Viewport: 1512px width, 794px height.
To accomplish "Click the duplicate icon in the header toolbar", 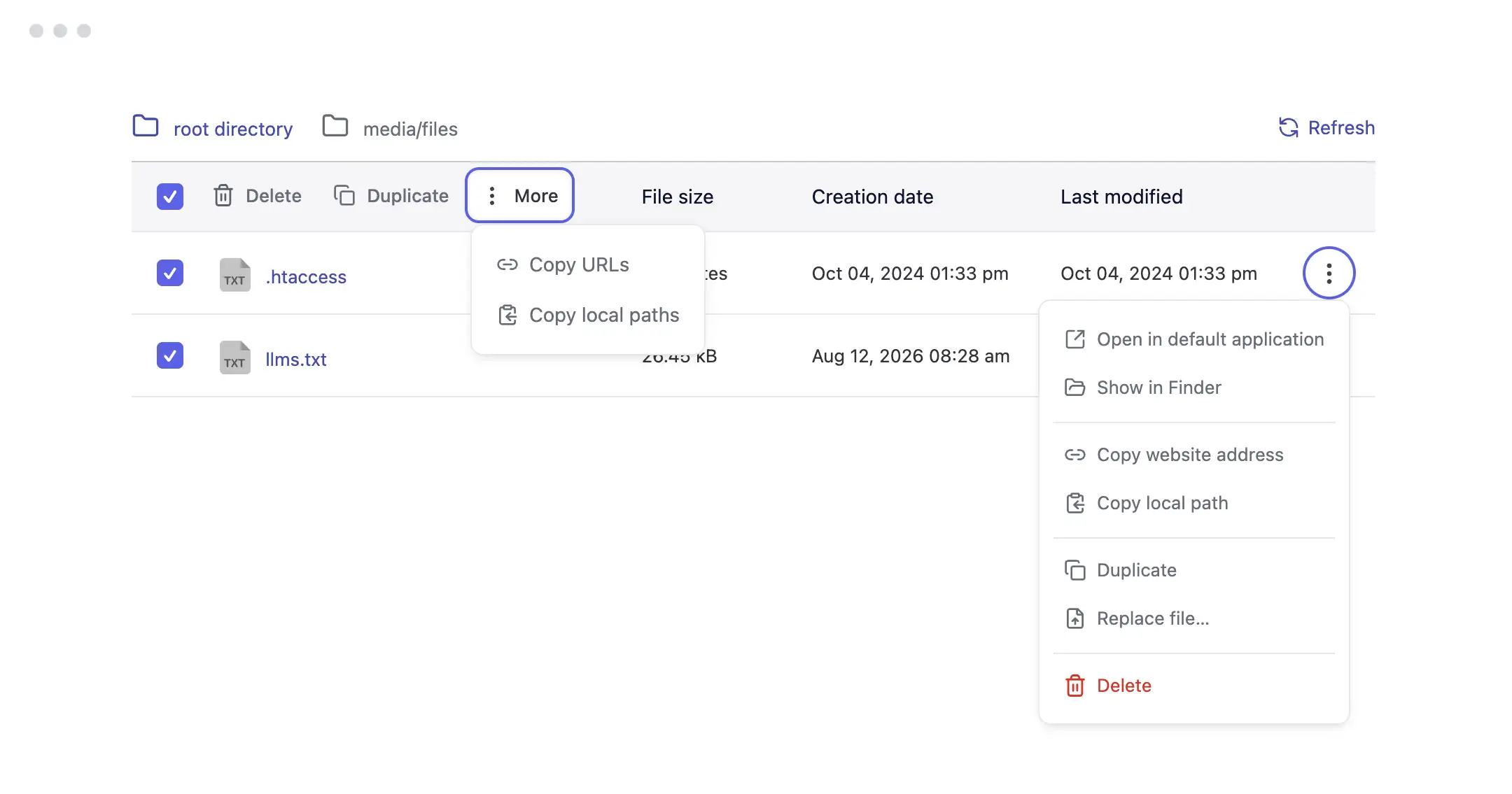I will pyautogui.click(x=344, y=195).
